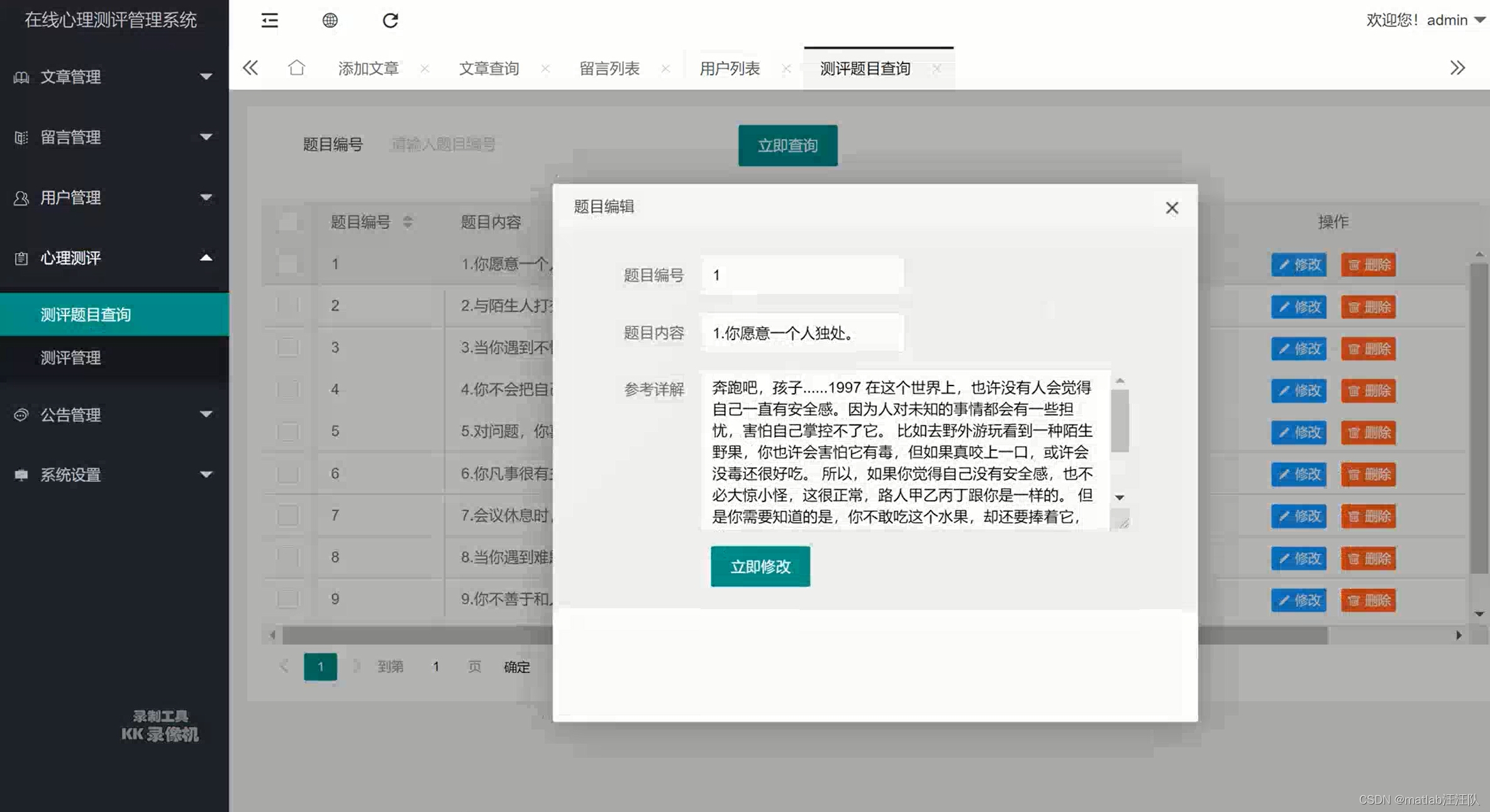Close the 文章查询 tab
The width and height of the screenshot is (1490, 812).
tap(545, 69)
